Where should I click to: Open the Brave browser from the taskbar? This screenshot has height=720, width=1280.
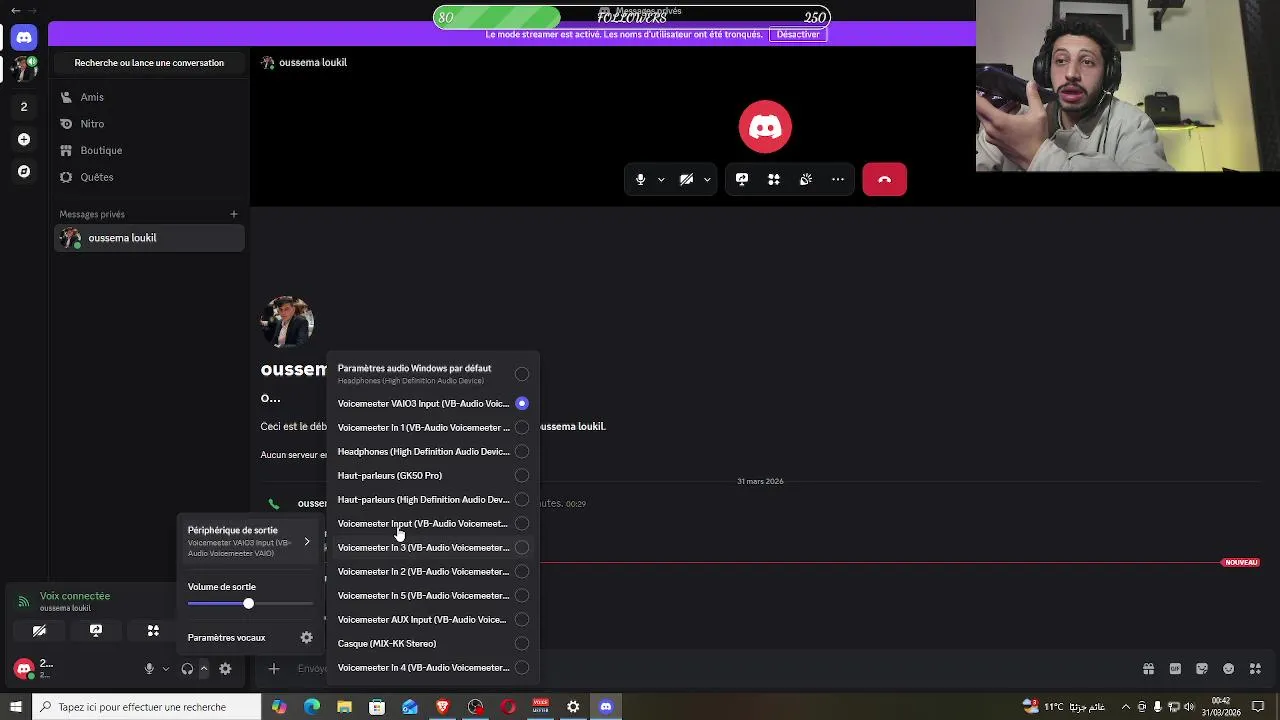pos(443,707)
